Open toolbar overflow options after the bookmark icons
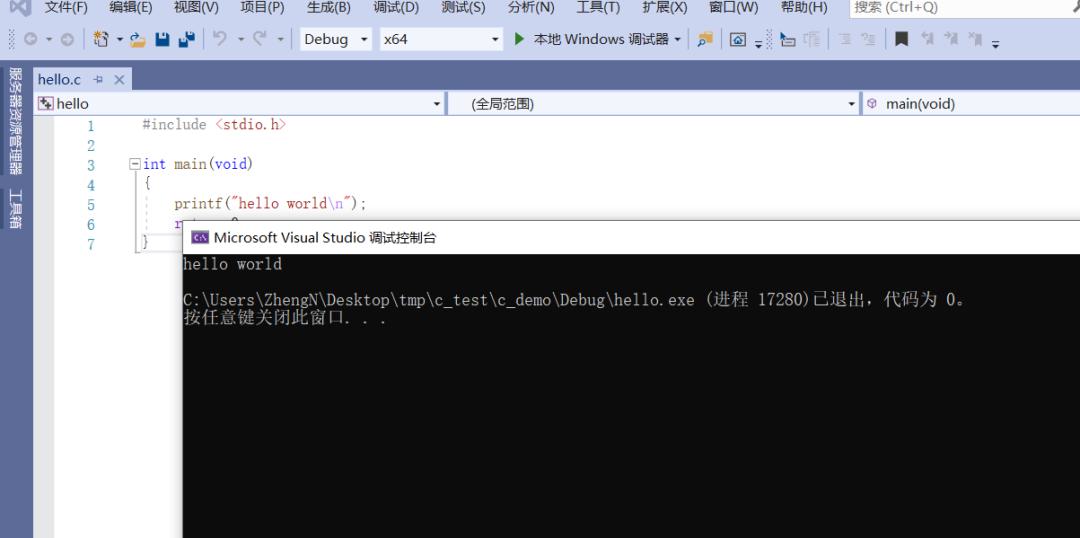This screenshot has width=1080, height=538. point(995,44)
